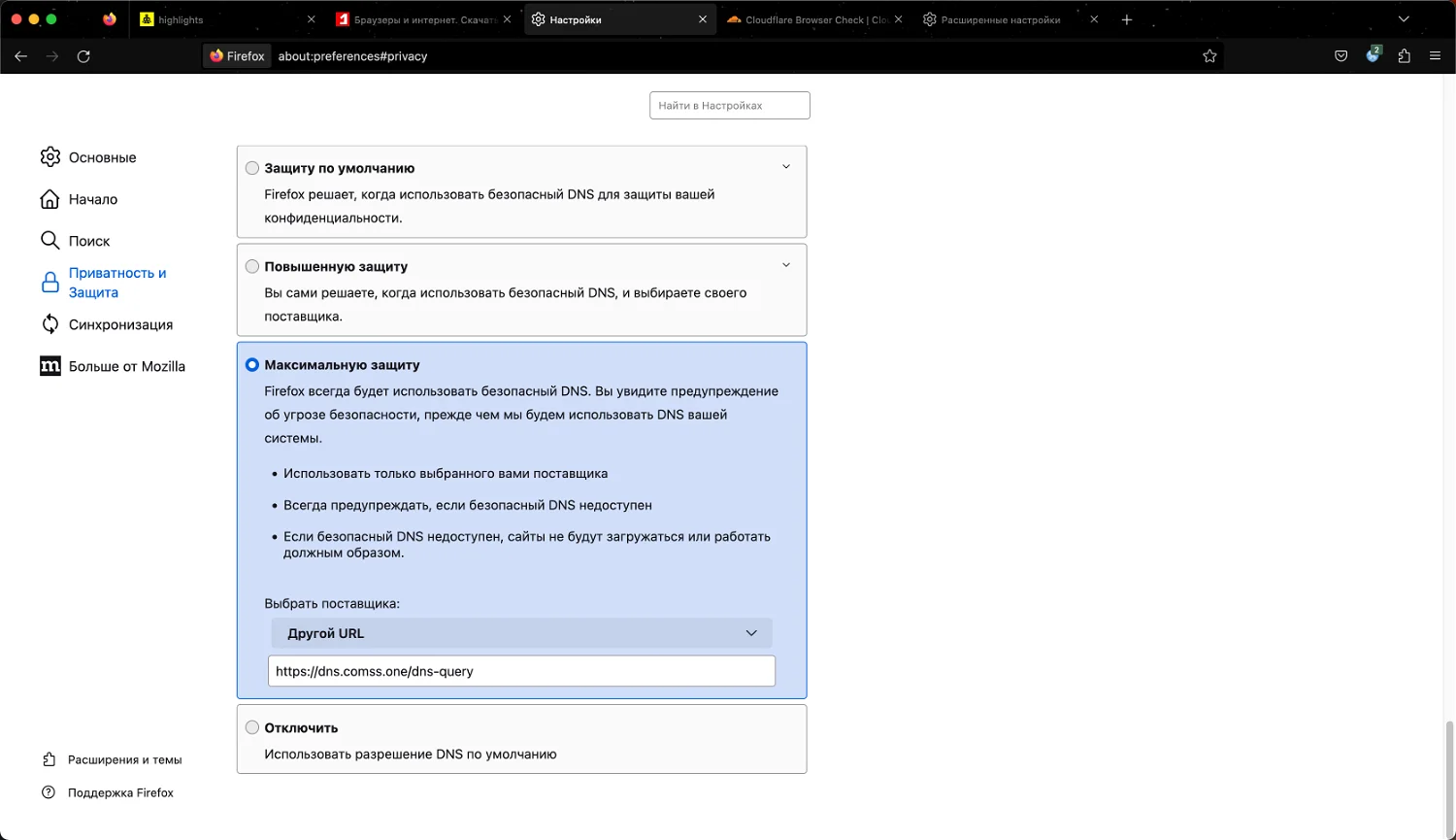Switch to the Cloudflare Browser Check tab

809,19
